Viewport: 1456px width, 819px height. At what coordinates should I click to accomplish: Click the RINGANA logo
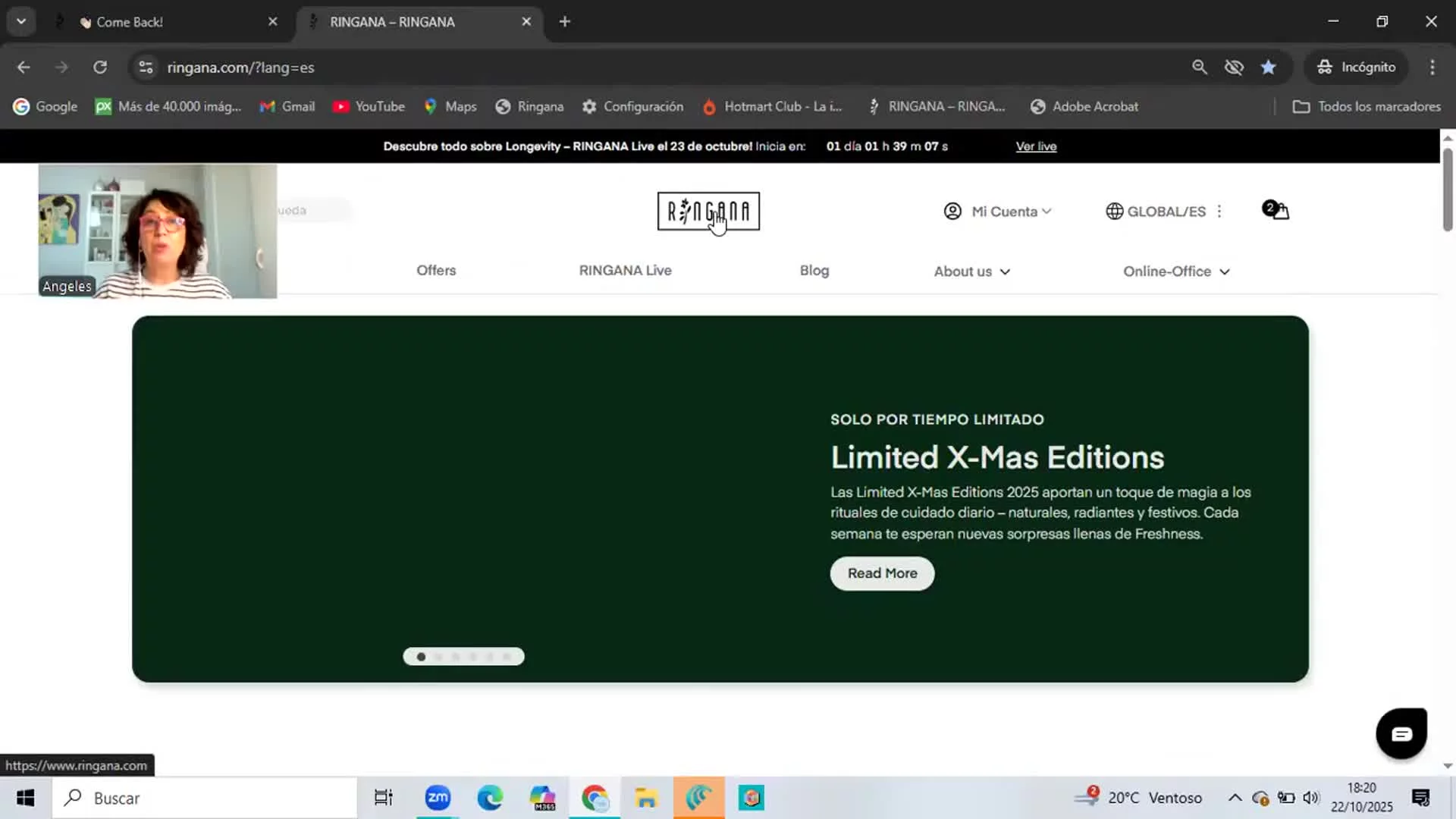pyautogui.click(x=708, y=211)
